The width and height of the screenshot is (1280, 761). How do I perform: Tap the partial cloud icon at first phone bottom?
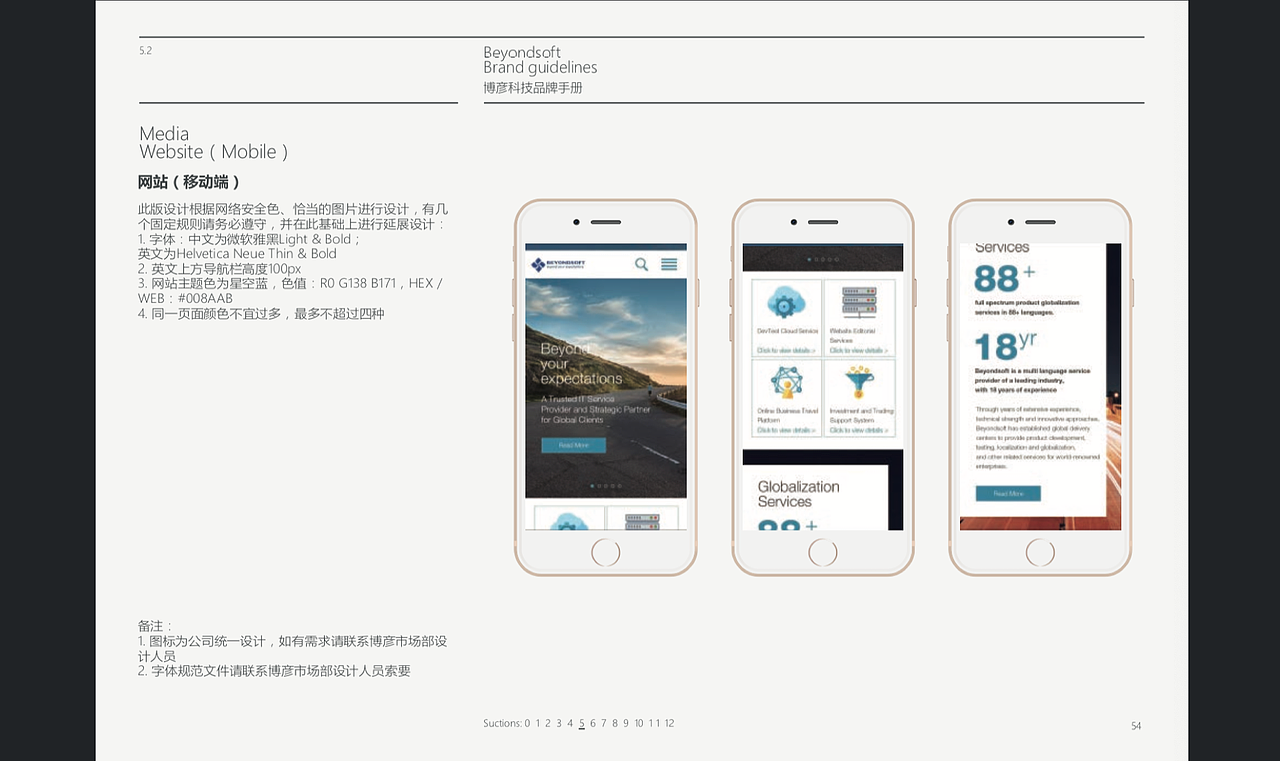[569, 521]
